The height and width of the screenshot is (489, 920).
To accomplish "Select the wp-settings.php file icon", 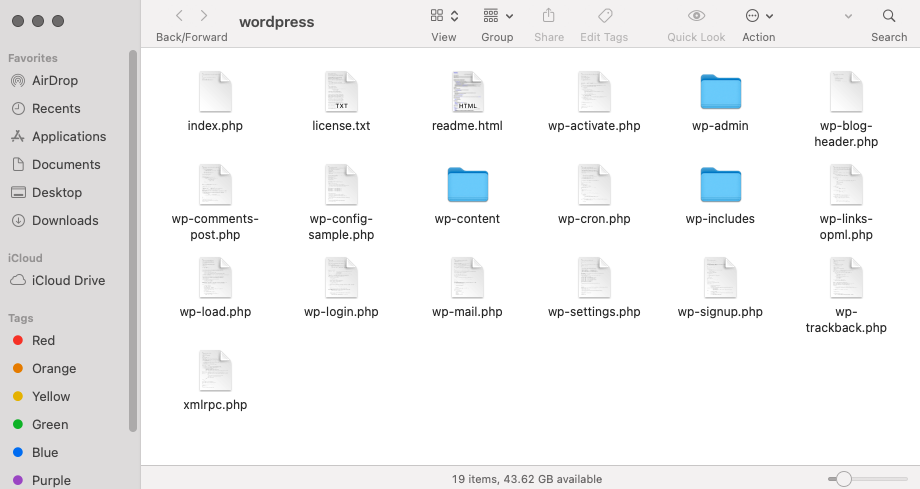I will (x=594, y=278).
